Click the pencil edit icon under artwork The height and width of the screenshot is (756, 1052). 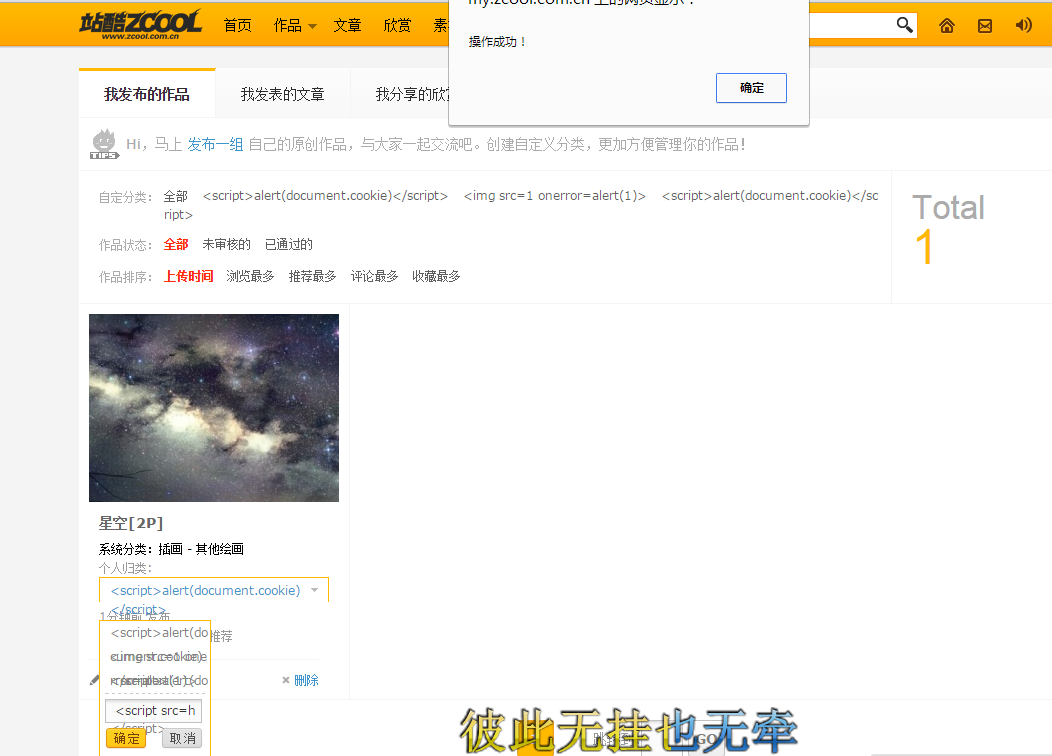tap(95, 680)
